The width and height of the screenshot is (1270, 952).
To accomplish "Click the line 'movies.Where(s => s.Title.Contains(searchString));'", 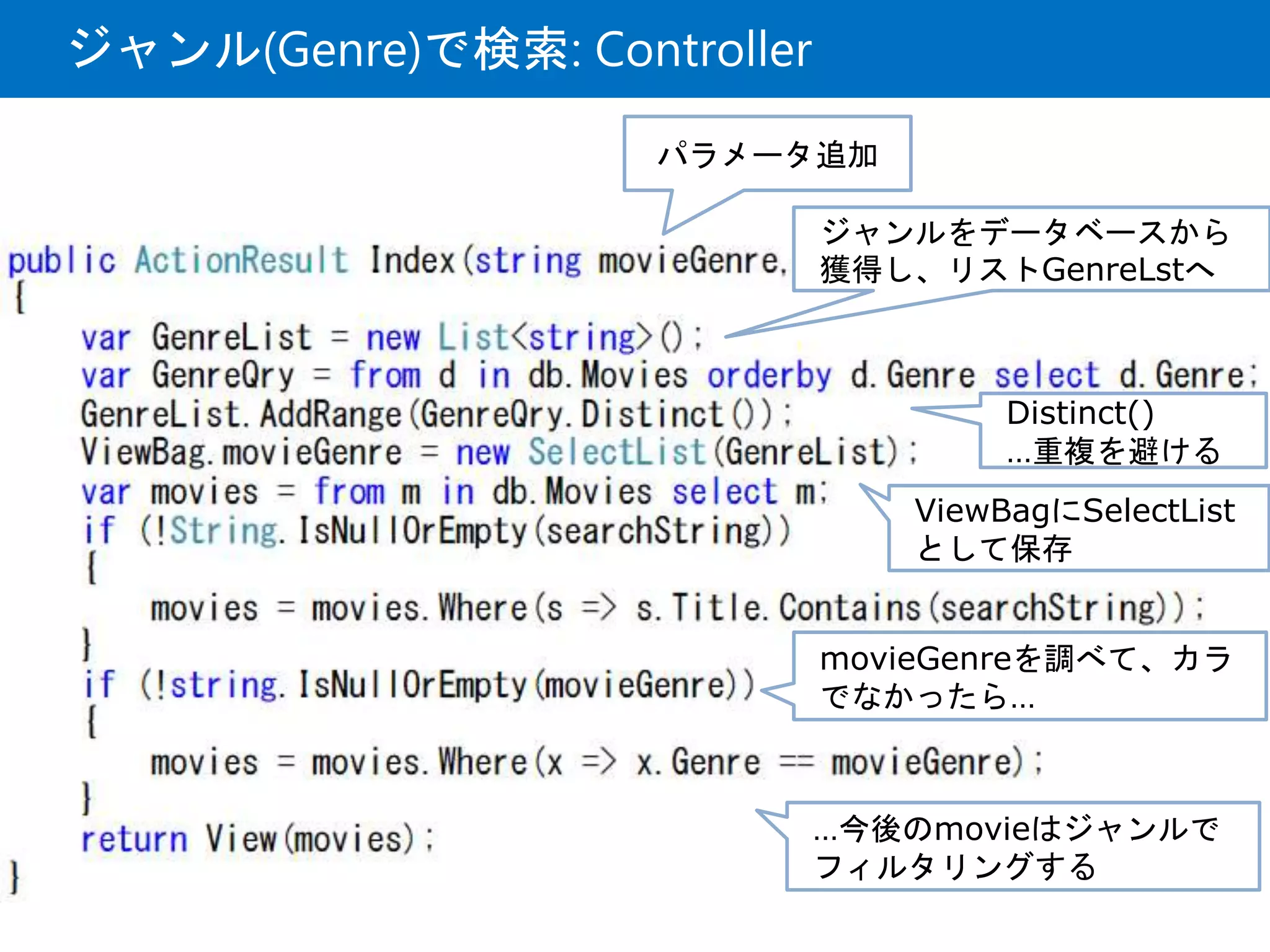I will tap(677, 607).
